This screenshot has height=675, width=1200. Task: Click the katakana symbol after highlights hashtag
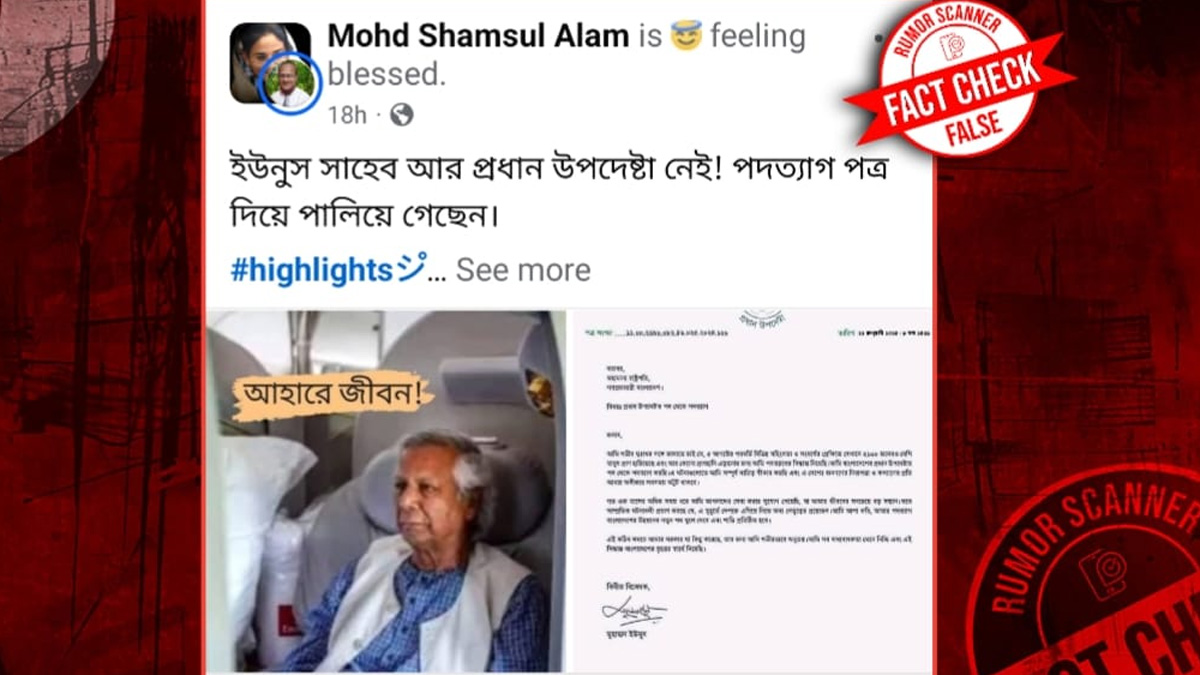(x=412, y=268)
